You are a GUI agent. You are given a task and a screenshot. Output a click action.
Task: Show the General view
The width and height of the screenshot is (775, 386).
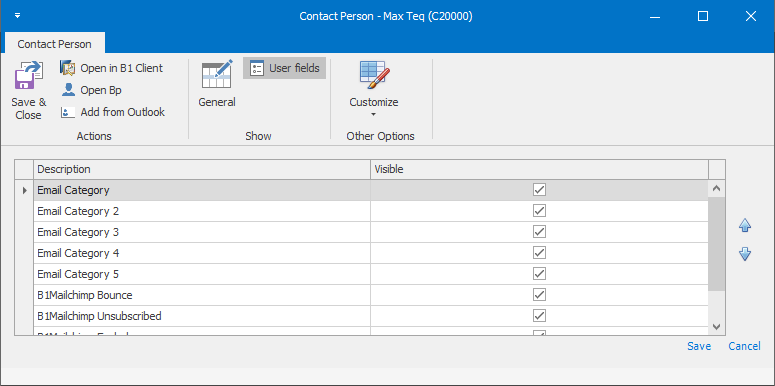217,84
